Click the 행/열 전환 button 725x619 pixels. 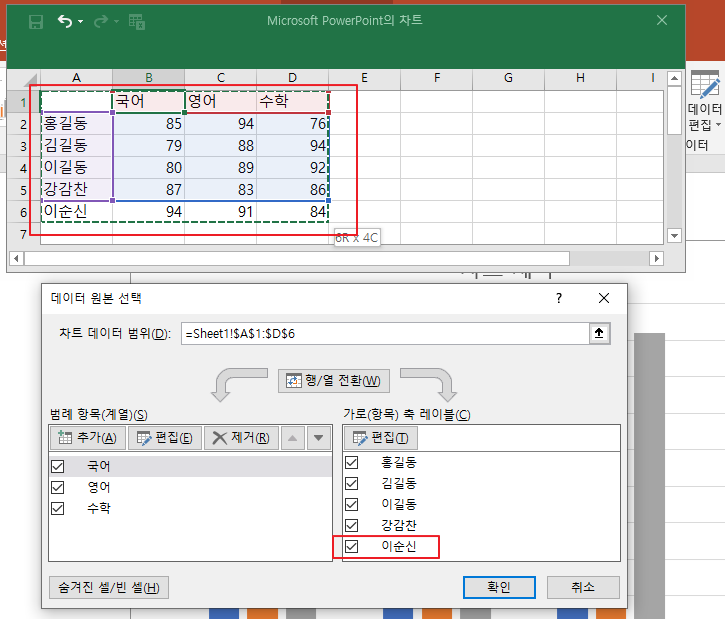coord(334,381)
